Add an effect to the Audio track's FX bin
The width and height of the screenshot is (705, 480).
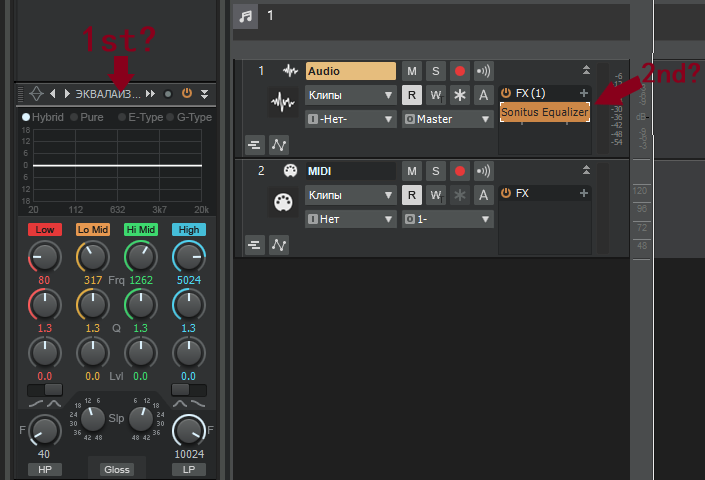584,93
